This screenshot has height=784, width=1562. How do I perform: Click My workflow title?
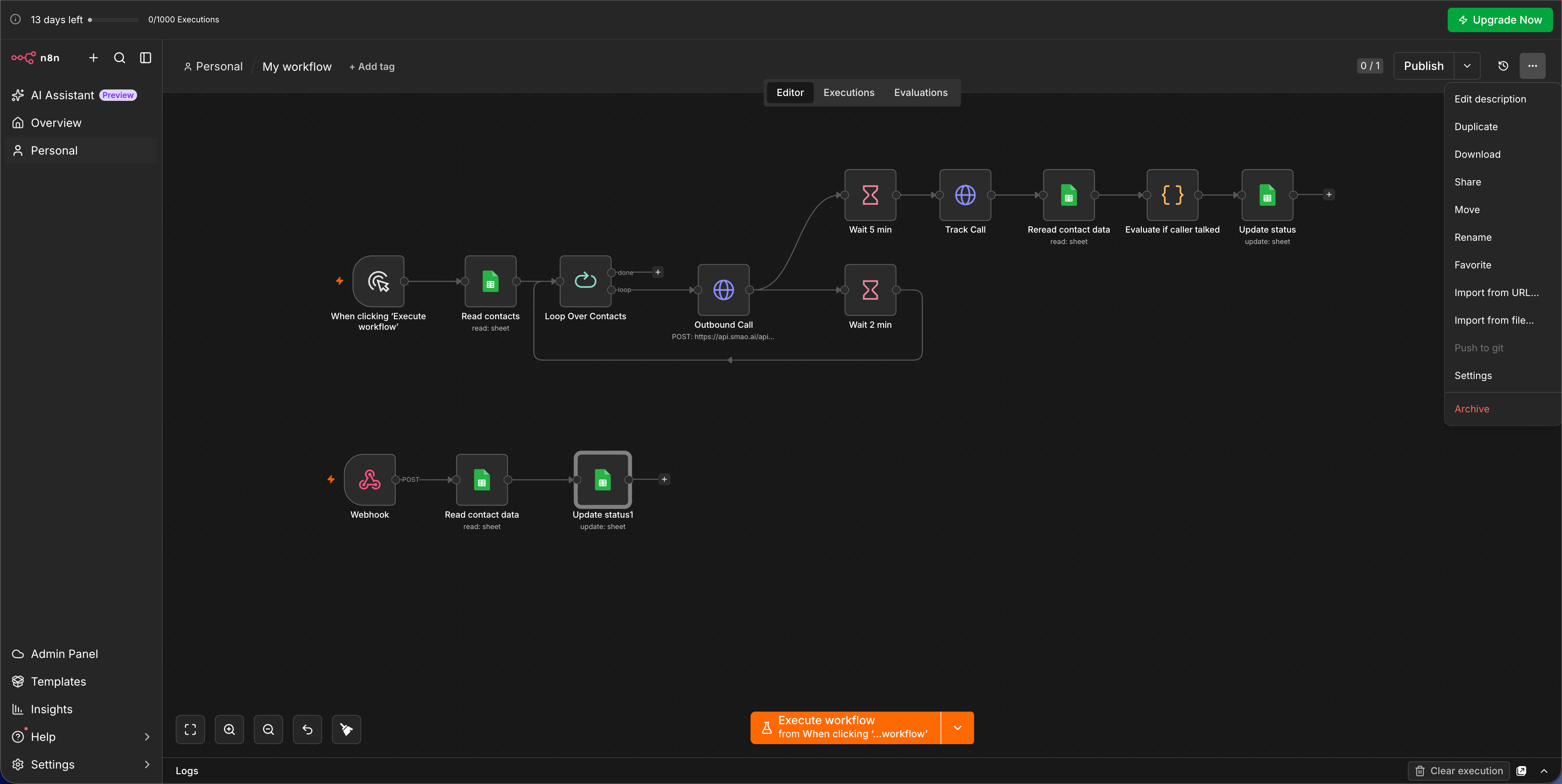pos(297,67)
